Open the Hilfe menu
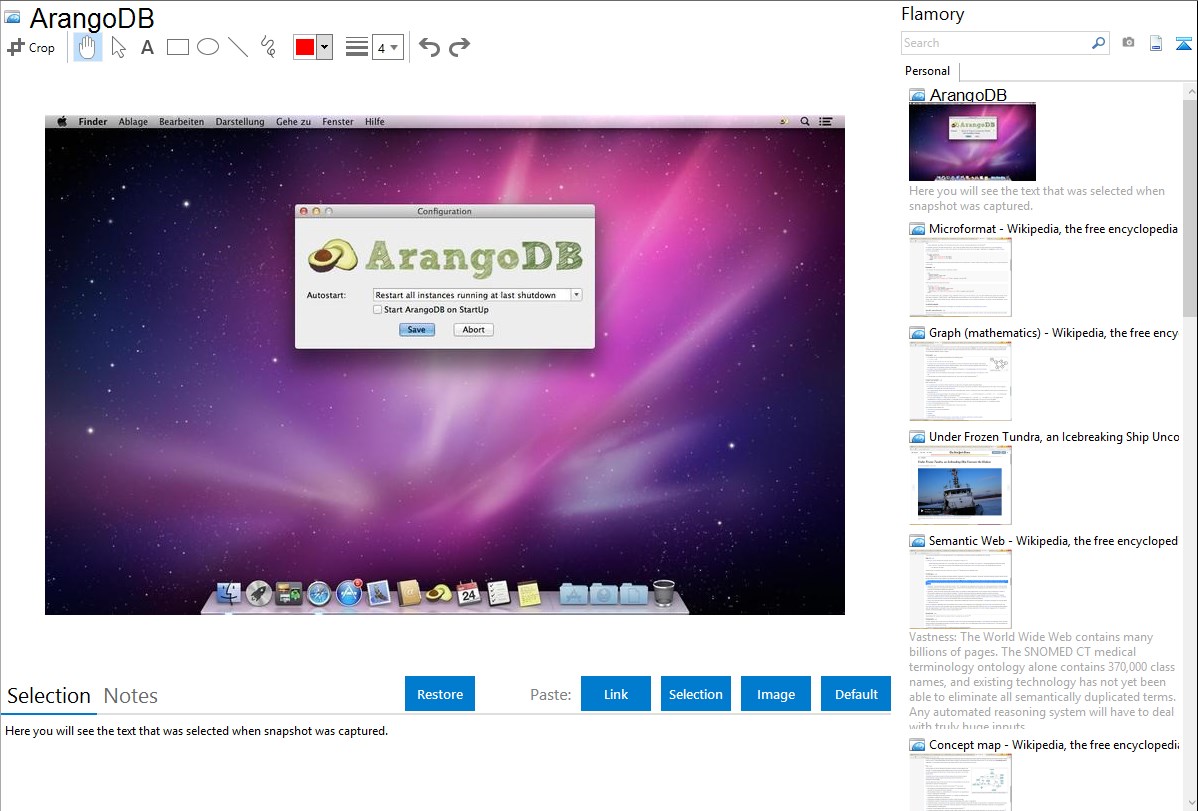The image size is (1198, 811). (x=374, y=122)
